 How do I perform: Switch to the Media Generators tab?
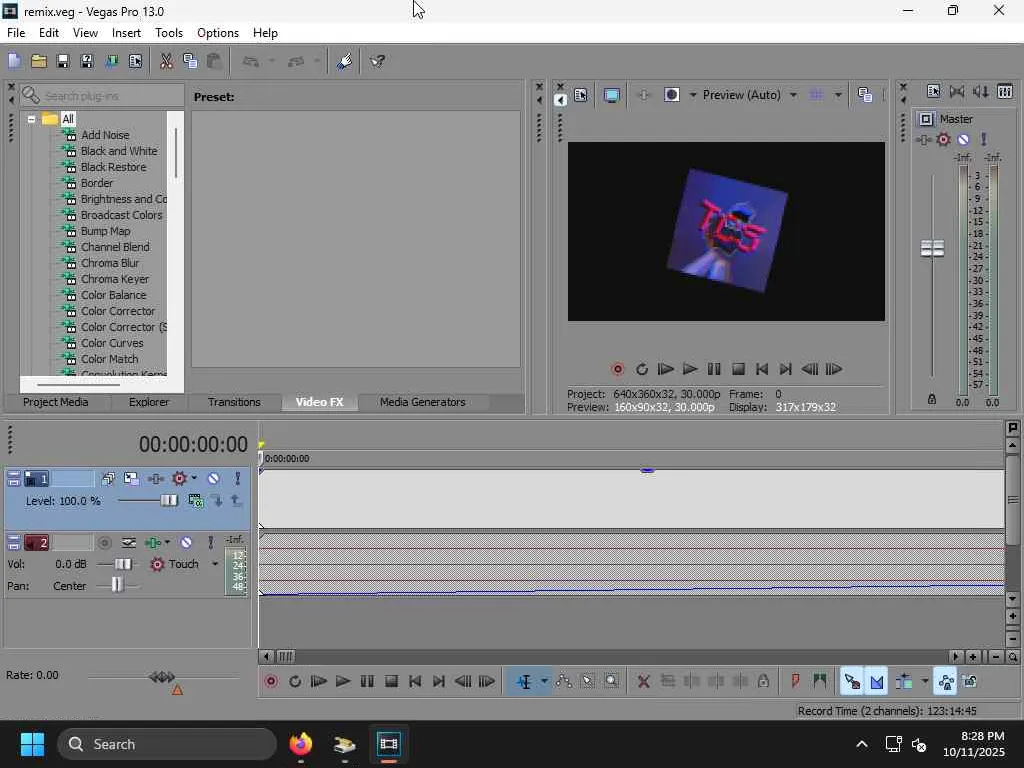point(423,402)
